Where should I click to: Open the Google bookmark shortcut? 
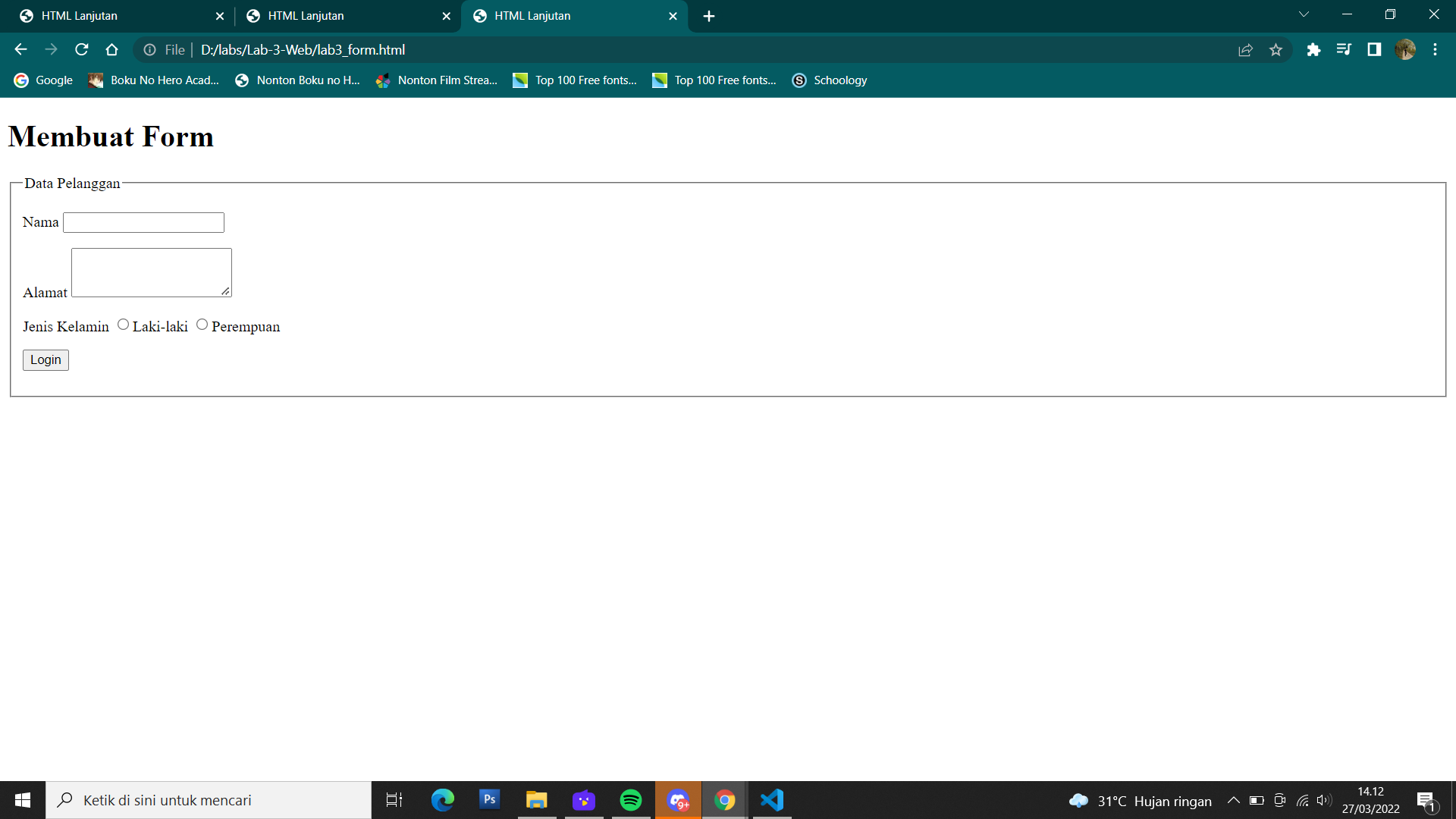42,80
